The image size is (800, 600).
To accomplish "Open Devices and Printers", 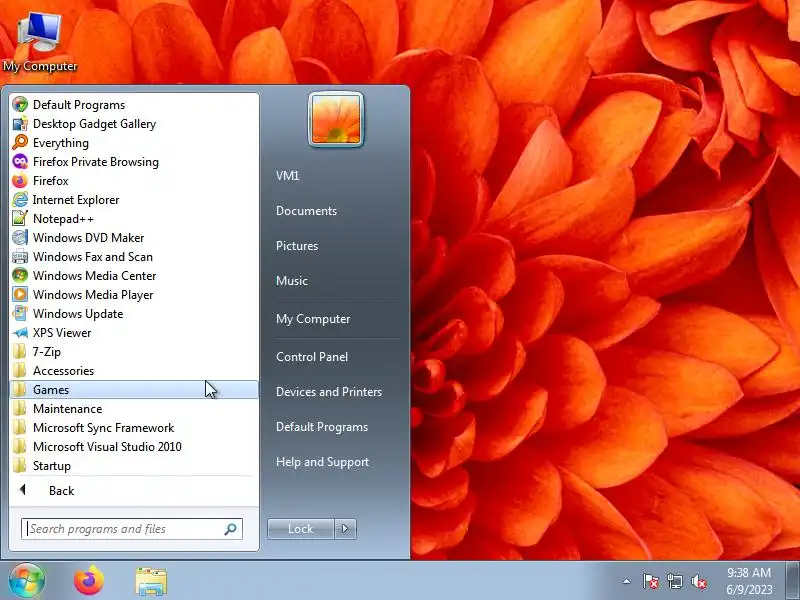I will tap(329, 392).
